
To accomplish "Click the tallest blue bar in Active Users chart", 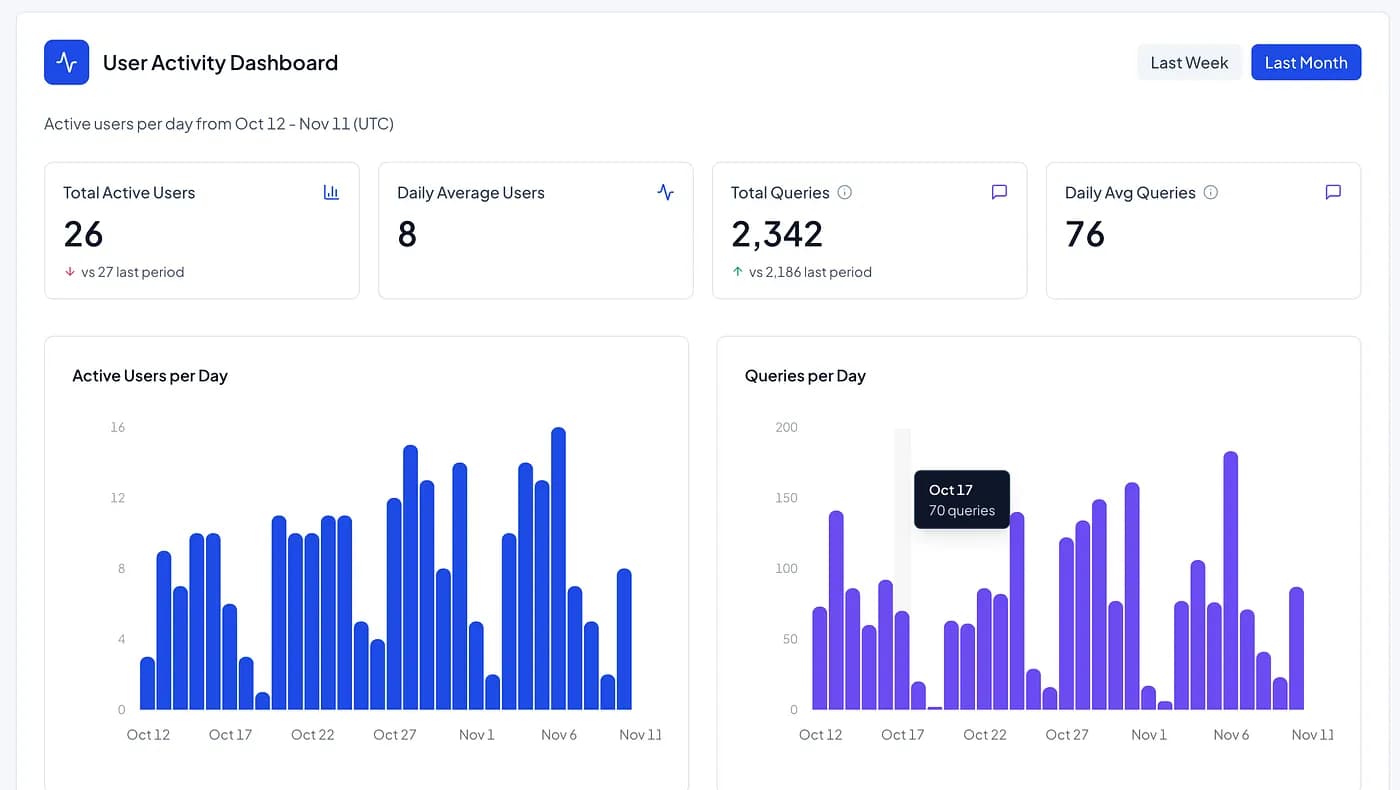I will pos(559,569).
